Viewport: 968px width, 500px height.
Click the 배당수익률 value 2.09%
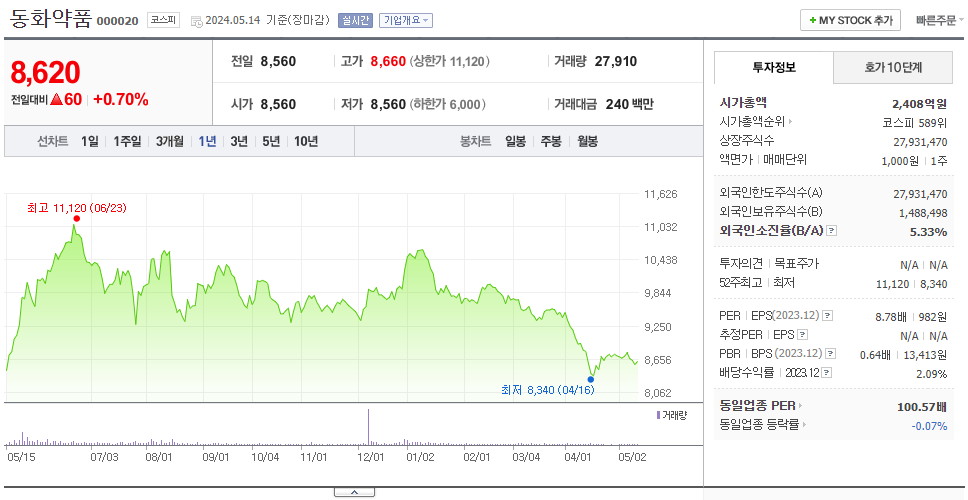pos(932,374)
